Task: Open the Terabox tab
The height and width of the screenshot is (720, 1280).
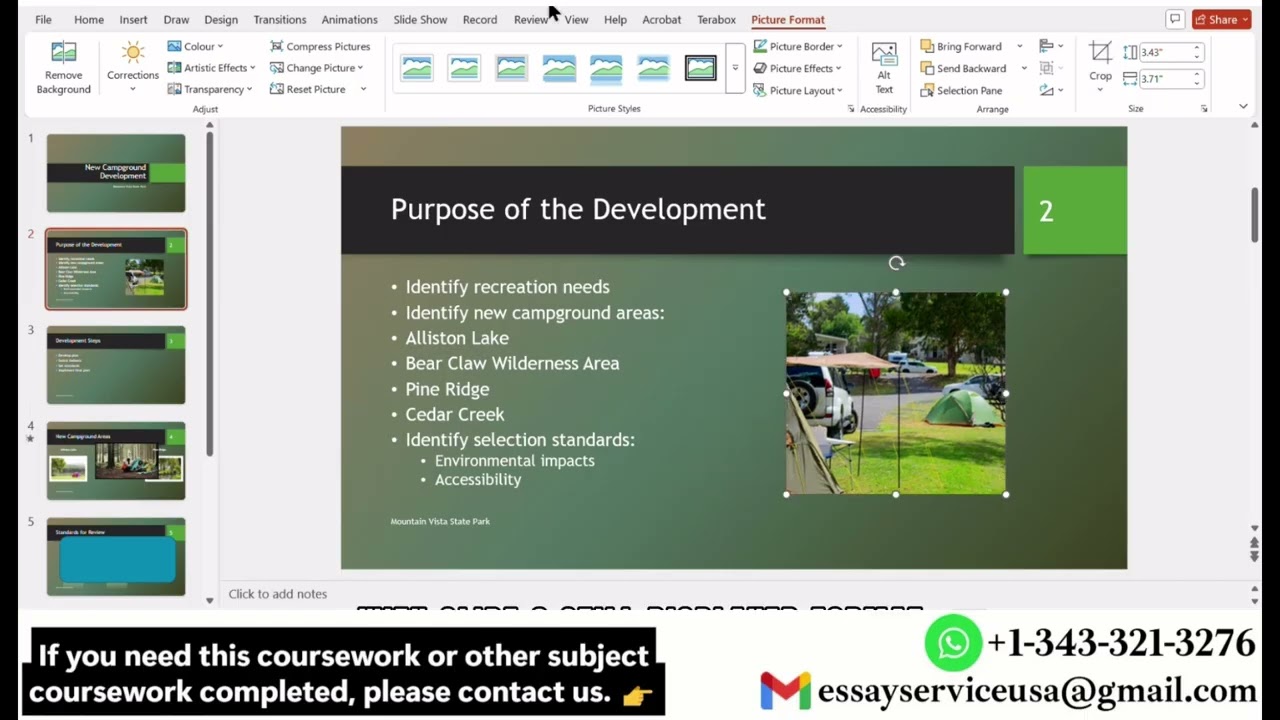Action: (x=716, y=19)
